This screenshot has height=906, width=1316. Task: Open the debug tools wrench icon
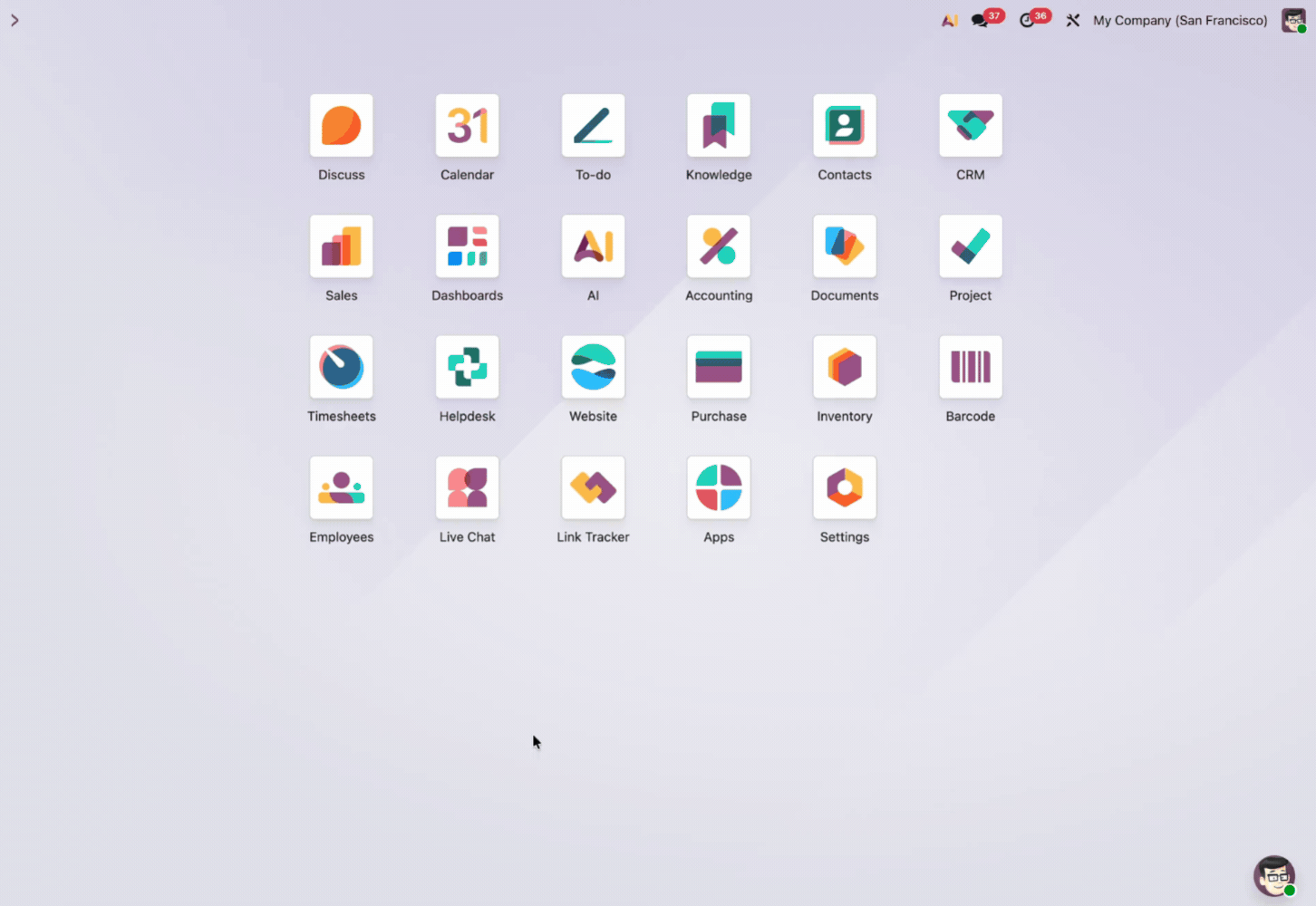(x=1073, y=20)
